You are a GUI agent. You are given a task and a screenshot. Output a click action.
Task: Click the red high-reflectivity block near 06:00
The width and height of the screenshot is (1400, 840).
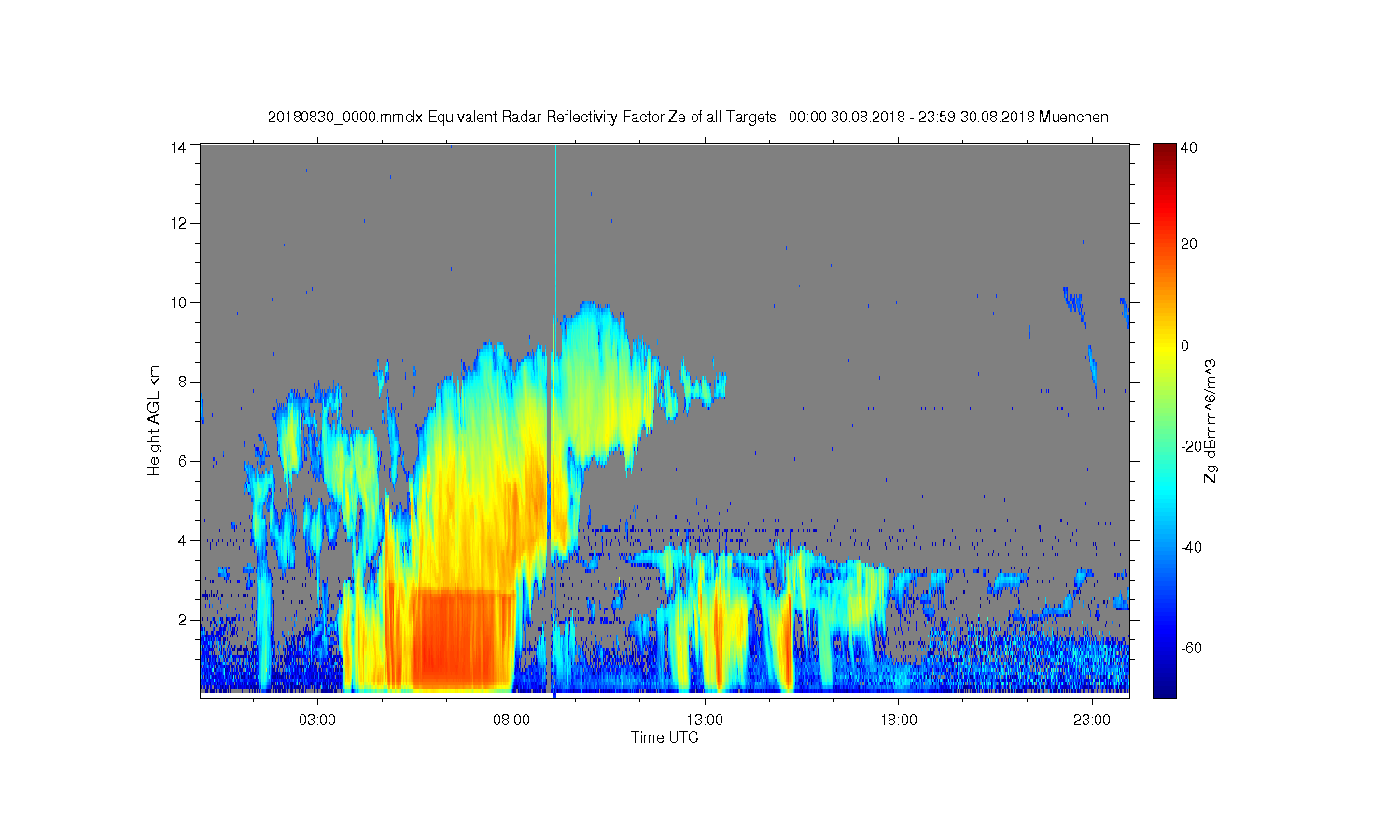click(462, 637)
